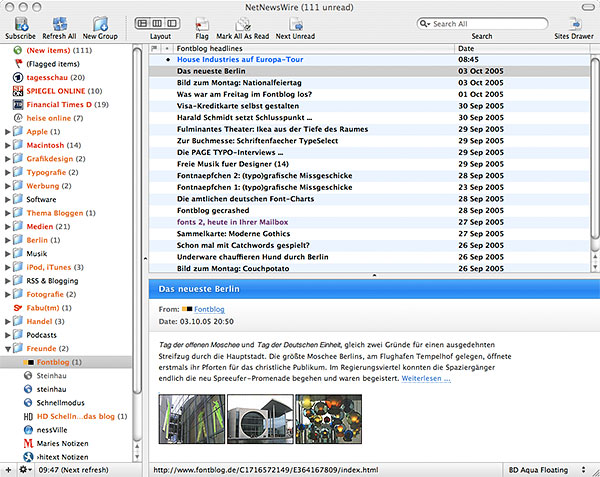600x477 pixels.
Task: Go to Next Unread item
Action: [296, 25]
